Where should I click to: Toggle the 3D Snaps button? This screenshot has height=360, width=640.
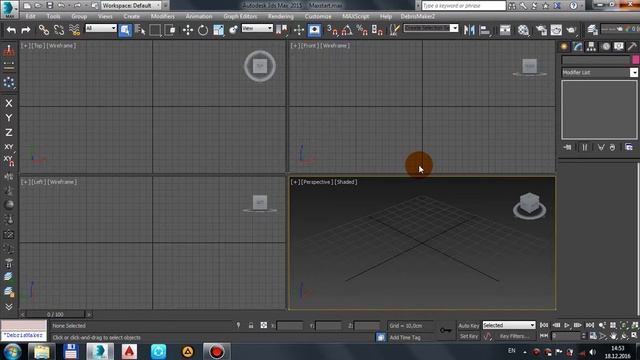click(x=332, y=30)
